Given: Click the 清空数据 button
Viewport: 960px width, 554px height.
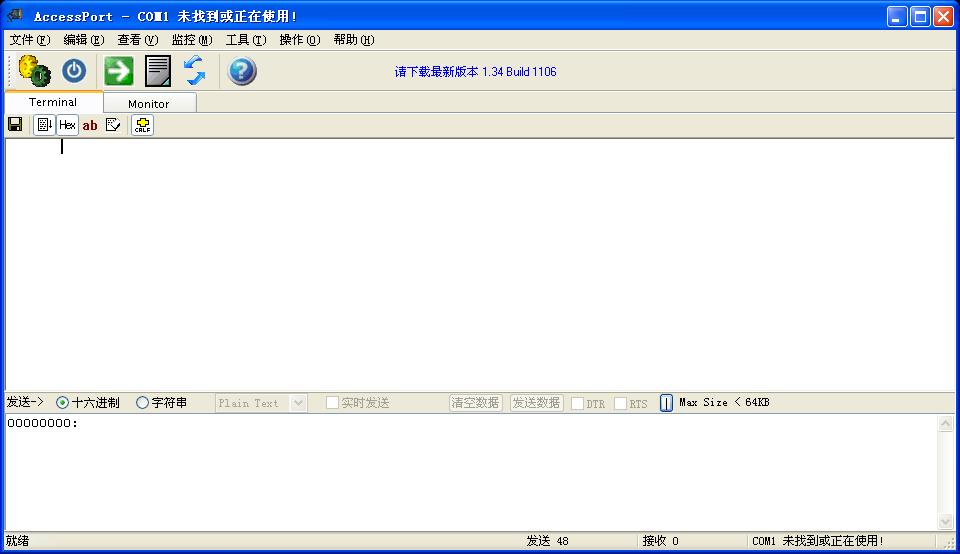Looking at the screenshot, I should click(x=475, y=403).
